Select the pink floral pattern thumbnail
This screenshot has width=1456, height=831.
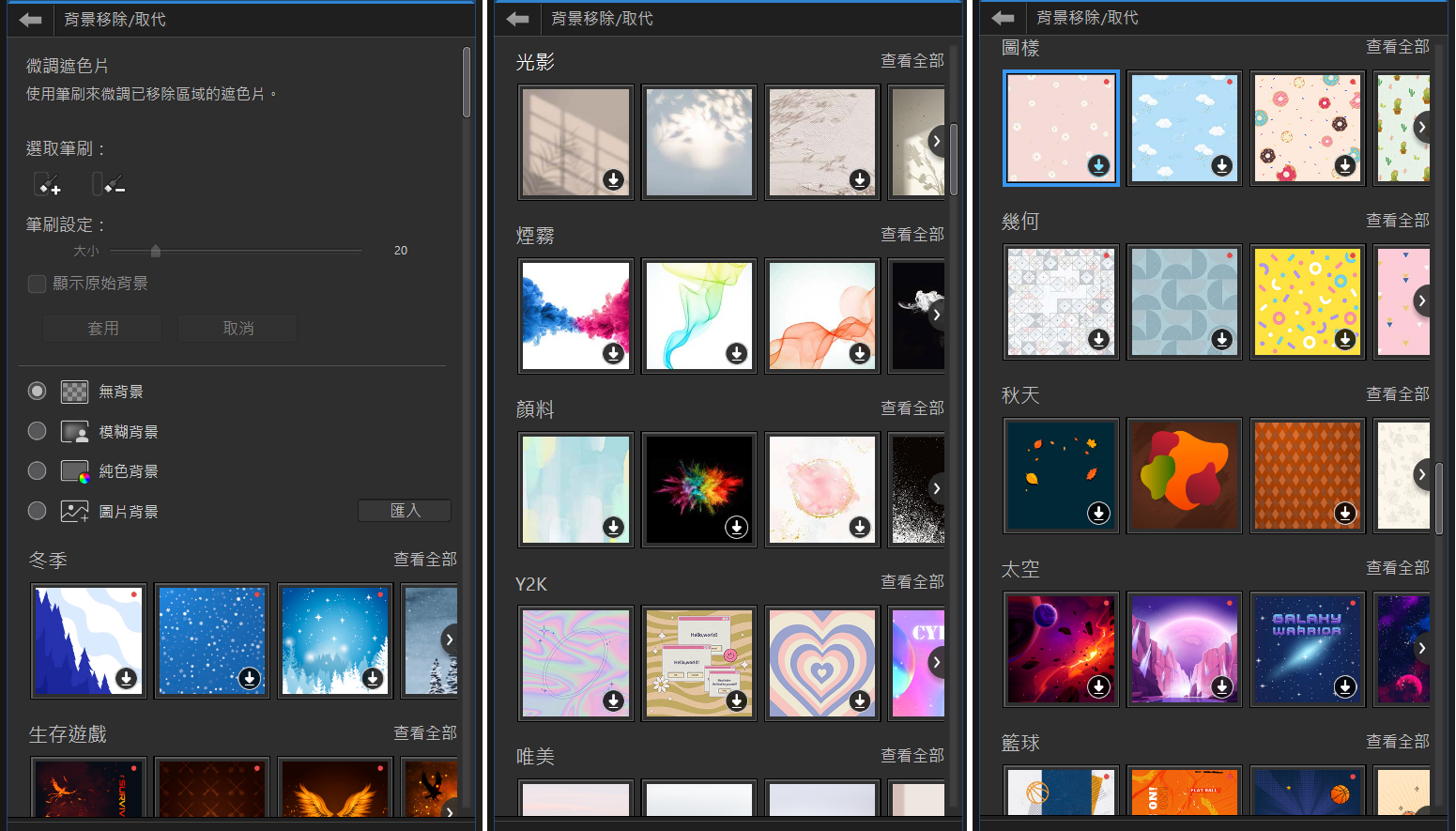pyautogui.click(x=1061, y=128)
